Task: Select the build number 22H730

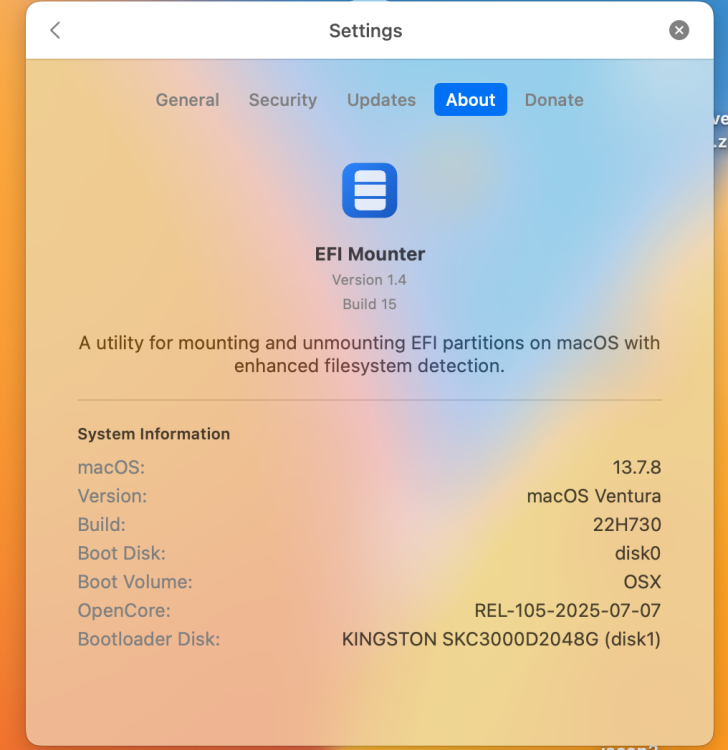Action: (x=627, y=525)
